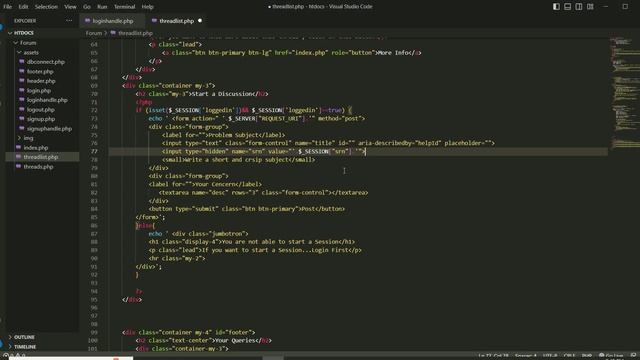
Task: Switch to the loginhandle.php editor tab
Action: pyautogui.click(x=112, y=21)
